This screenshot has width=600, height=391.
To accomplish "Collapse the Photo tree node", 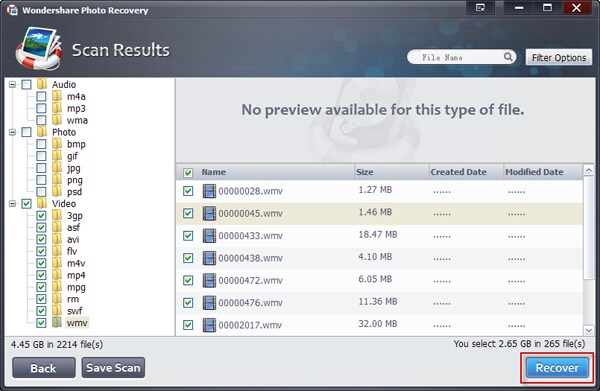I will coord(12,132).
